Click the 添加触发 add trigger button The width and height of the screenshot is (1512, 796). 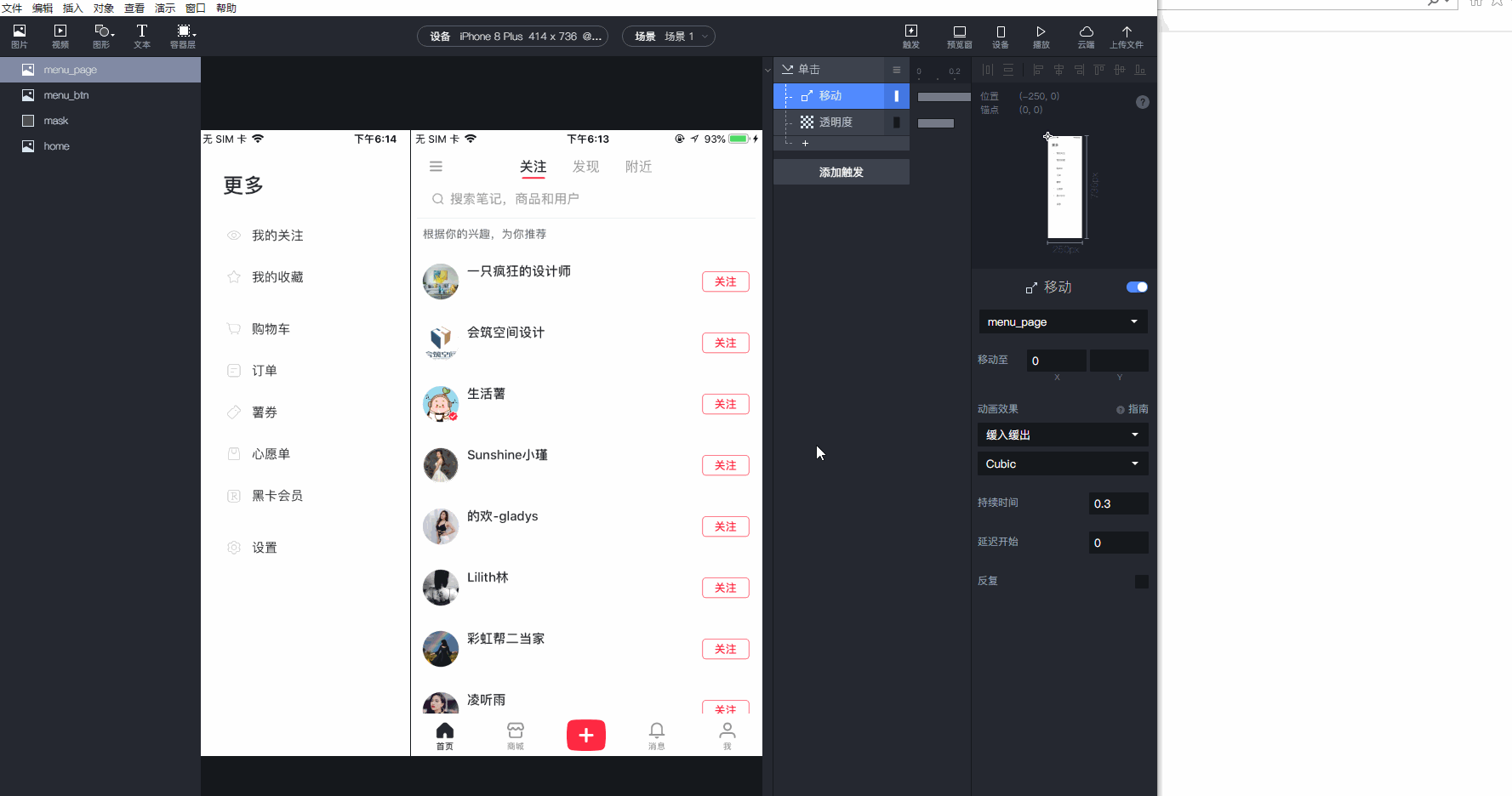tap(842, 172)
